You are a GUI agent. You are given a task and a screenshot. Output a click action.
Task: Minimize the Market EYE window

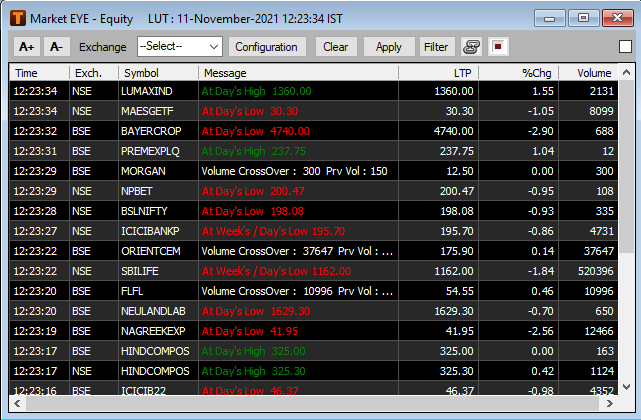[549, 18]
